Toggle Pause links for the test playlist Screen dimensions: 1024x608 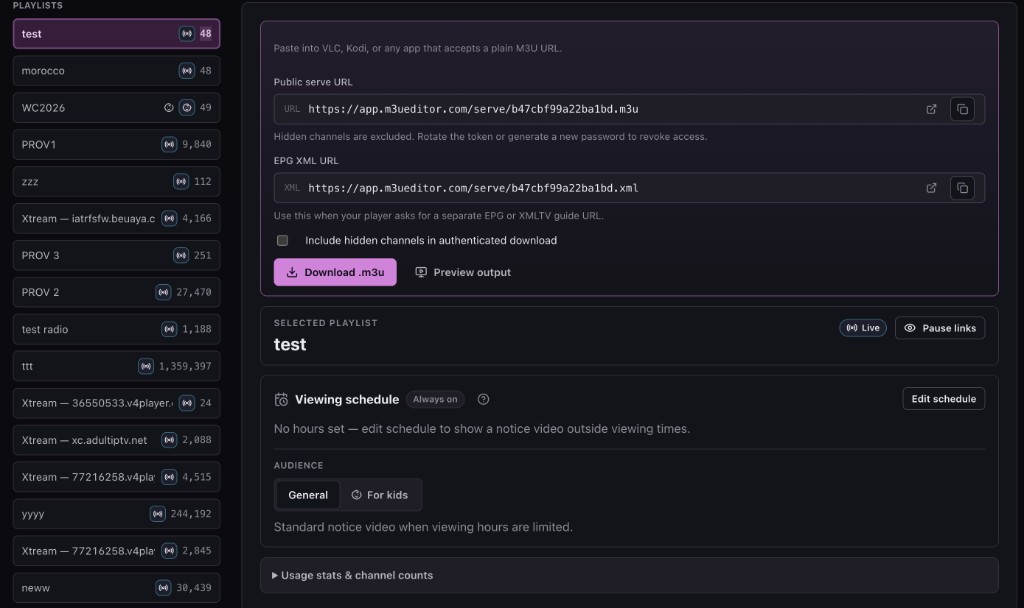pos(940,328)
